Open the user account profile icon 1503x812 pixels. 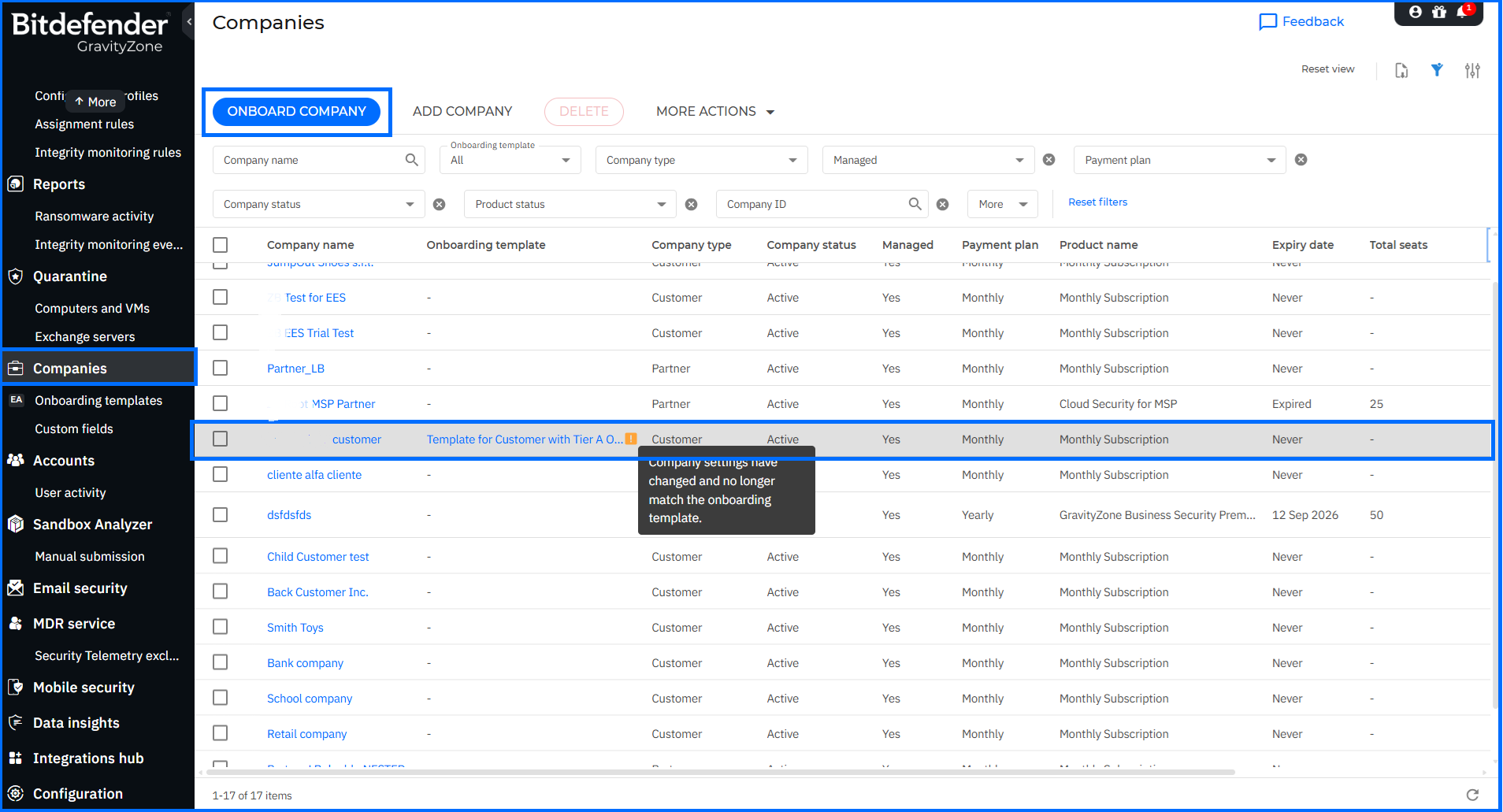coord(1416,12)
